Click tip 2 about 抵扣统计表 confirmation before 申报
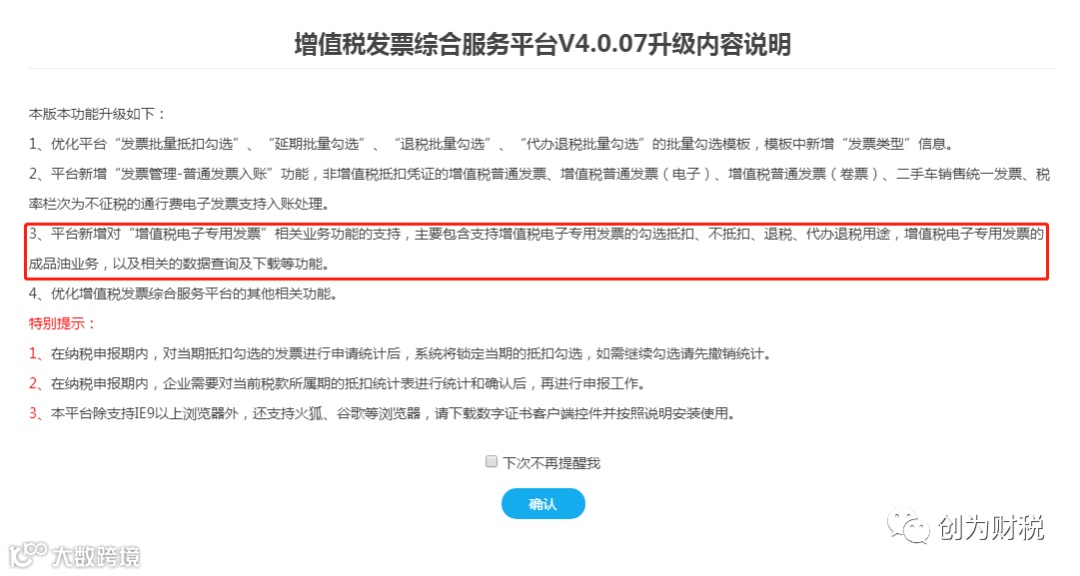This screenshot has width=1080, height=576. (x=337, y=384)
